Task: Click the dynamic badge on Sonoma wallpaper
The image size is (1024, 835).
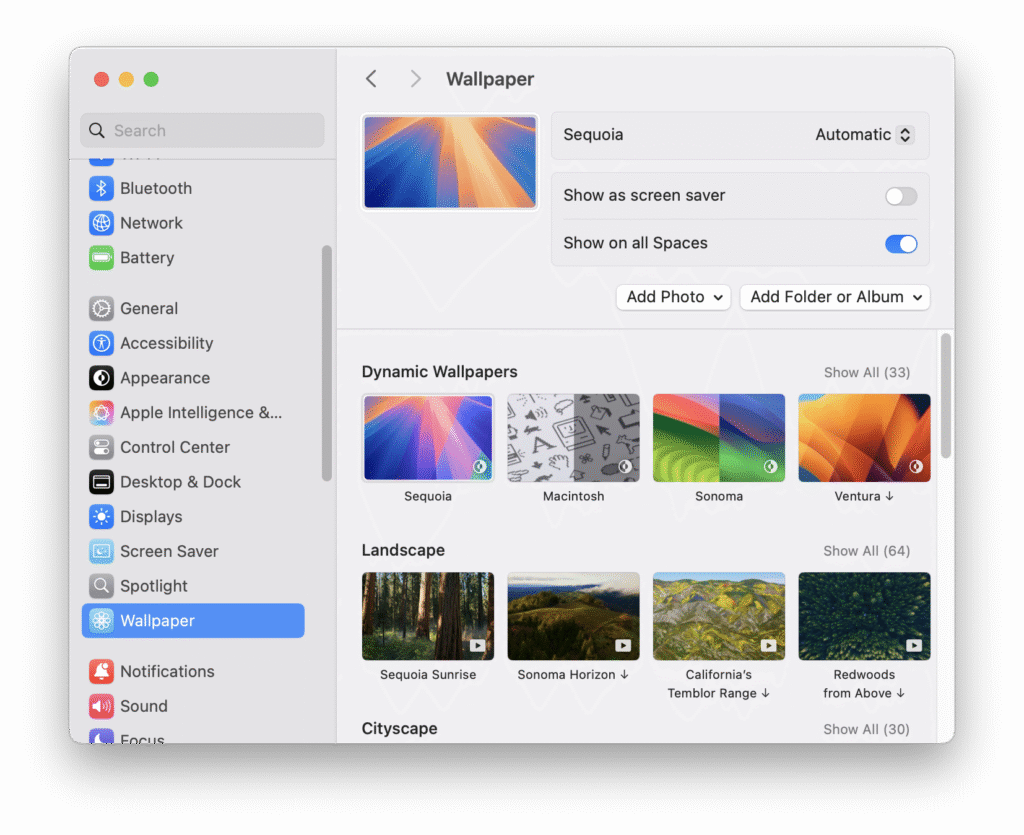Action: tap(771, 466)
